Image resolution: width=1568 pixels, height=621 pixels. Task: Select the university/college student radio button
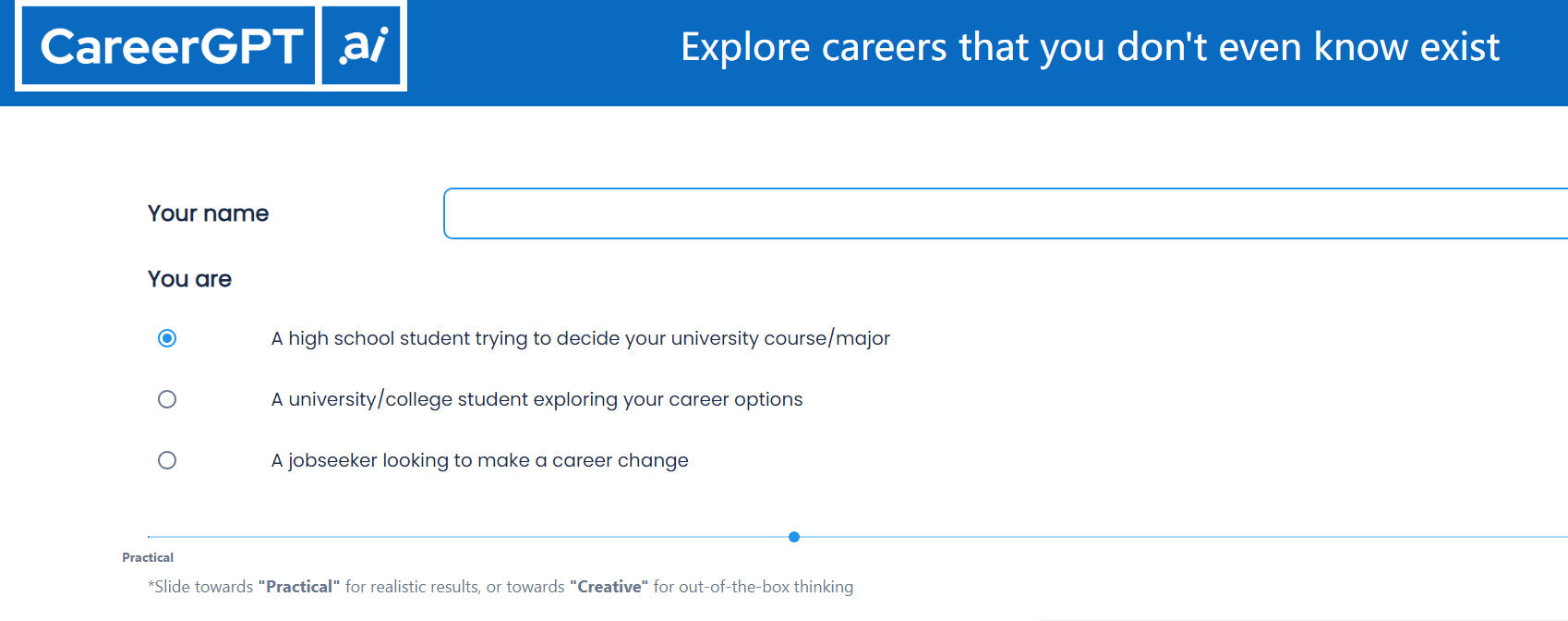pyautogui.click(x=167, y=399)
